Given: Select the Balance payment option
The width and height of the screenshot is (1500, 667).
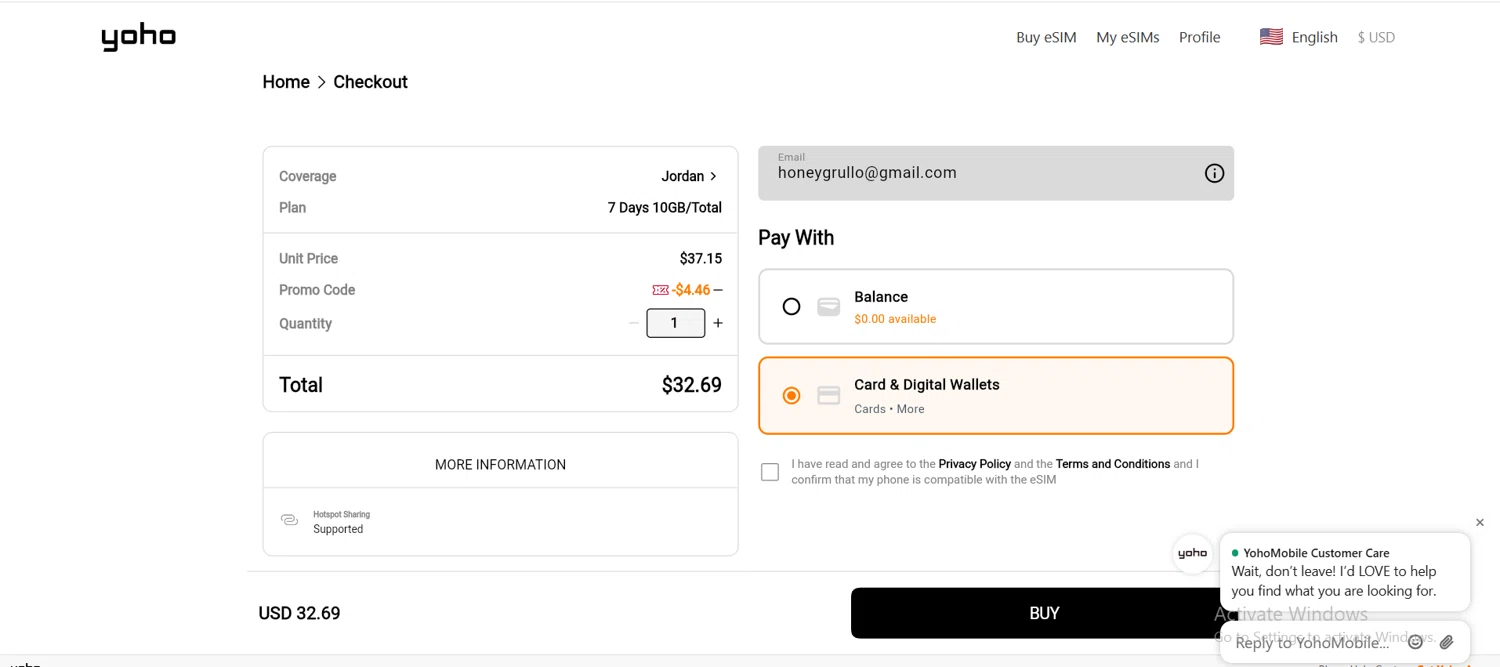Looking at the screenshot, I should [996, 306].
